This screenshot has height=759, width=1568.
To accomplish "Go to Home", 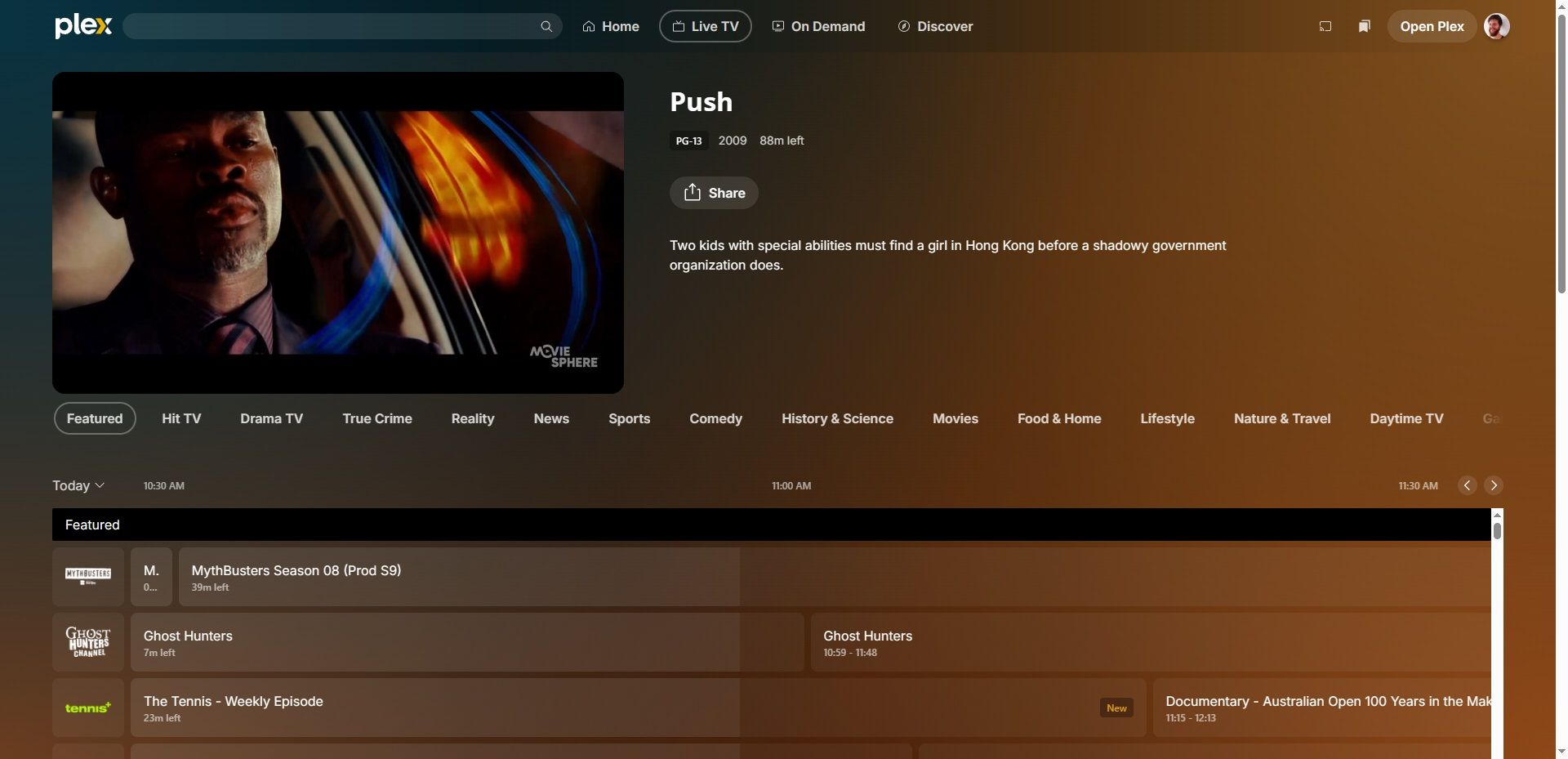I will 611,26.
